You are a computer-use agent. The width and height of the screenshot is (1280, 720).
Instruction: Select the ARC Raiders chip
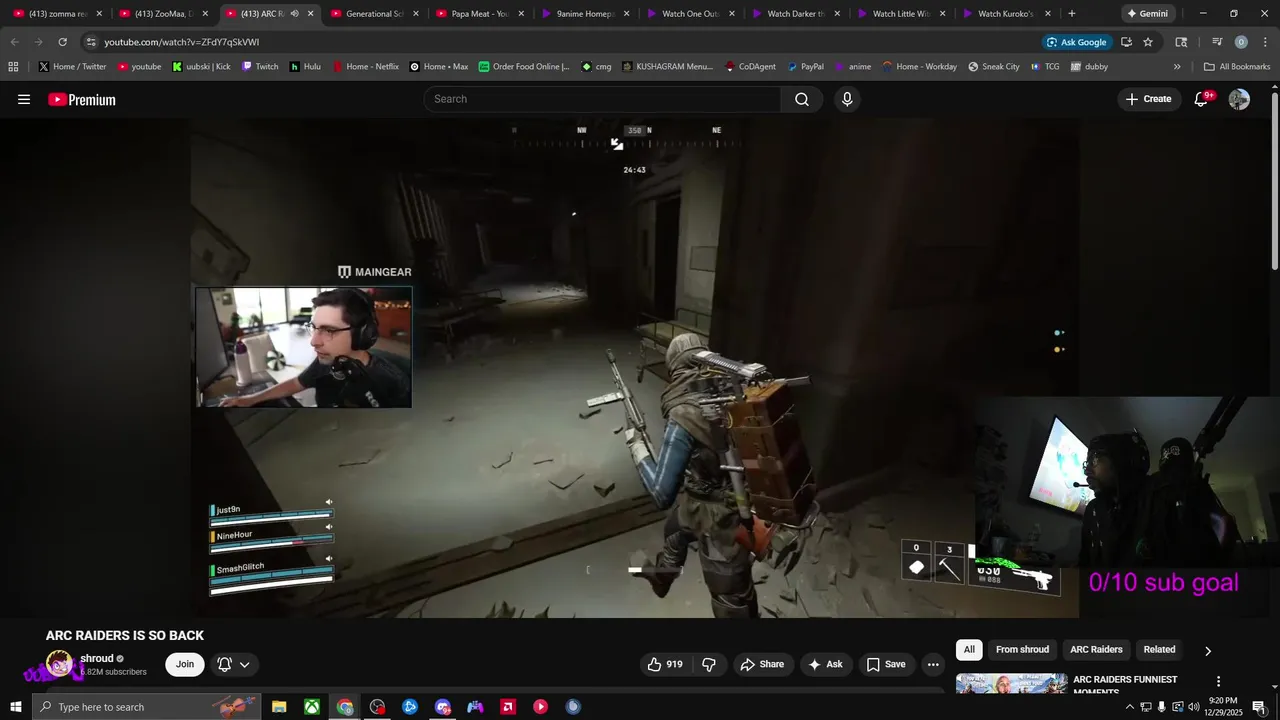(x=1096, y=650)
